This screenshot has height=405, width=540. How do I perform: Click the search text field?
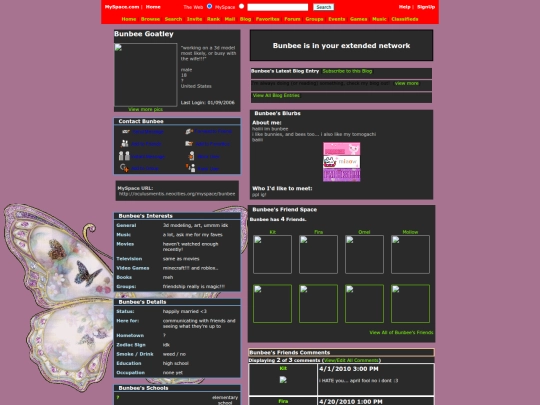click(278, 7)
